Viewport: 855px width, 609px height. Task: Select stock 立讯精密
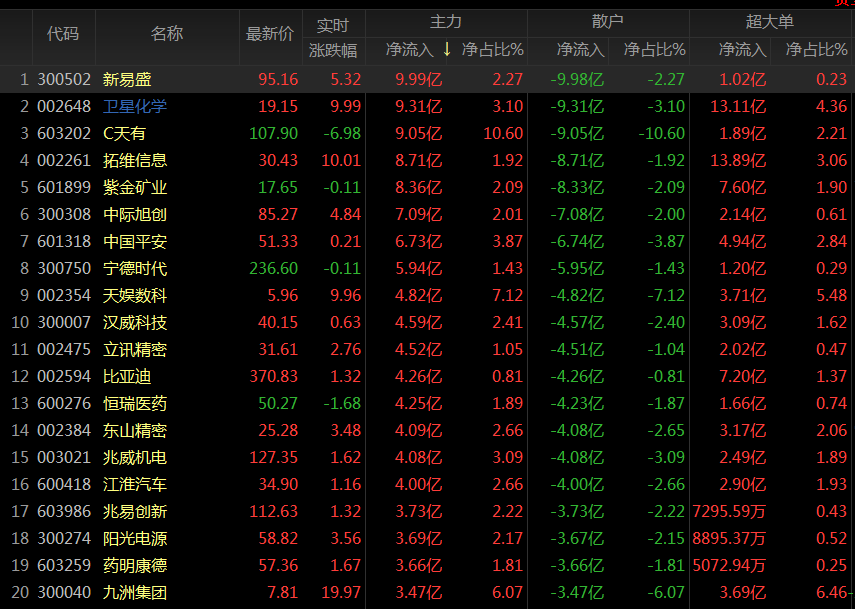(x=135, y=349)
